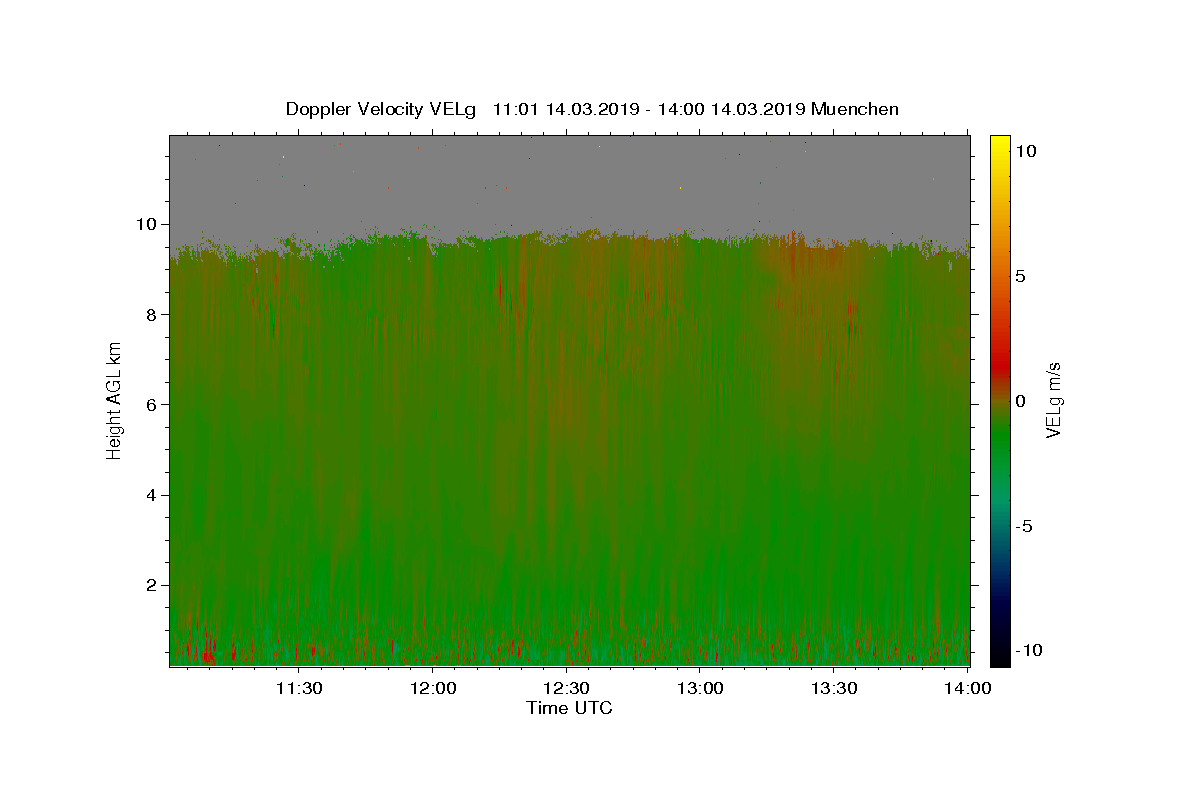This screenshot has height=800, width=1200.
Task: Click the colorbar value -10 label
Action: coord(1028,650)
